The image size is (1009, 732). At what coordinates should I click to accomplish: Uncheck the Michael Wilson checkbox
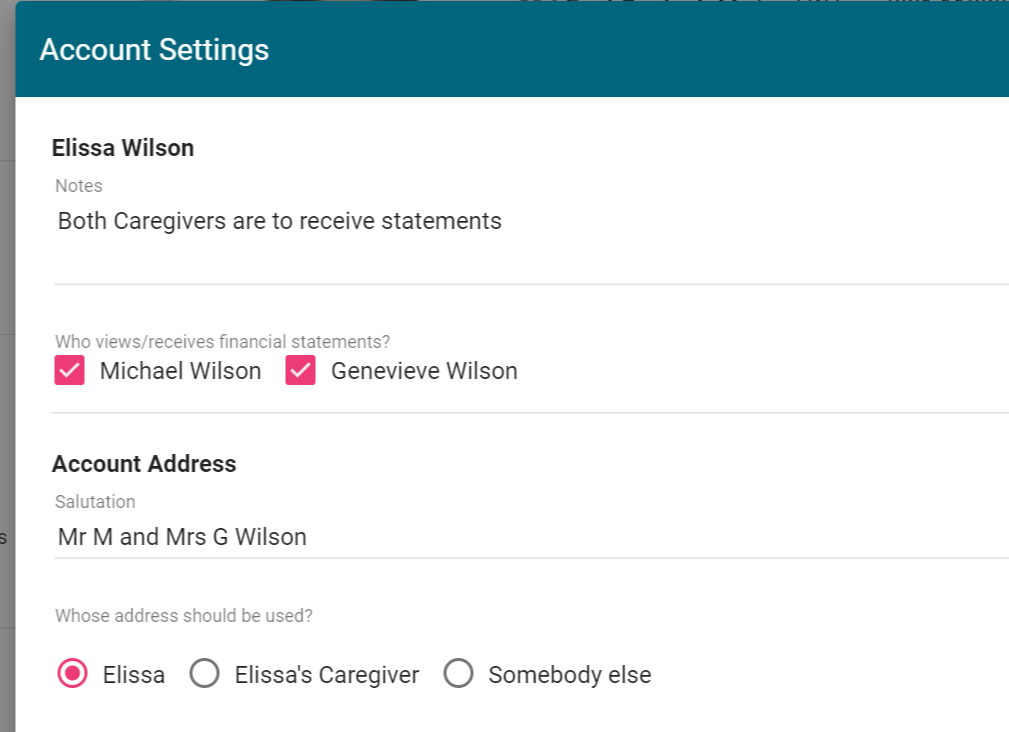(70, 371)
